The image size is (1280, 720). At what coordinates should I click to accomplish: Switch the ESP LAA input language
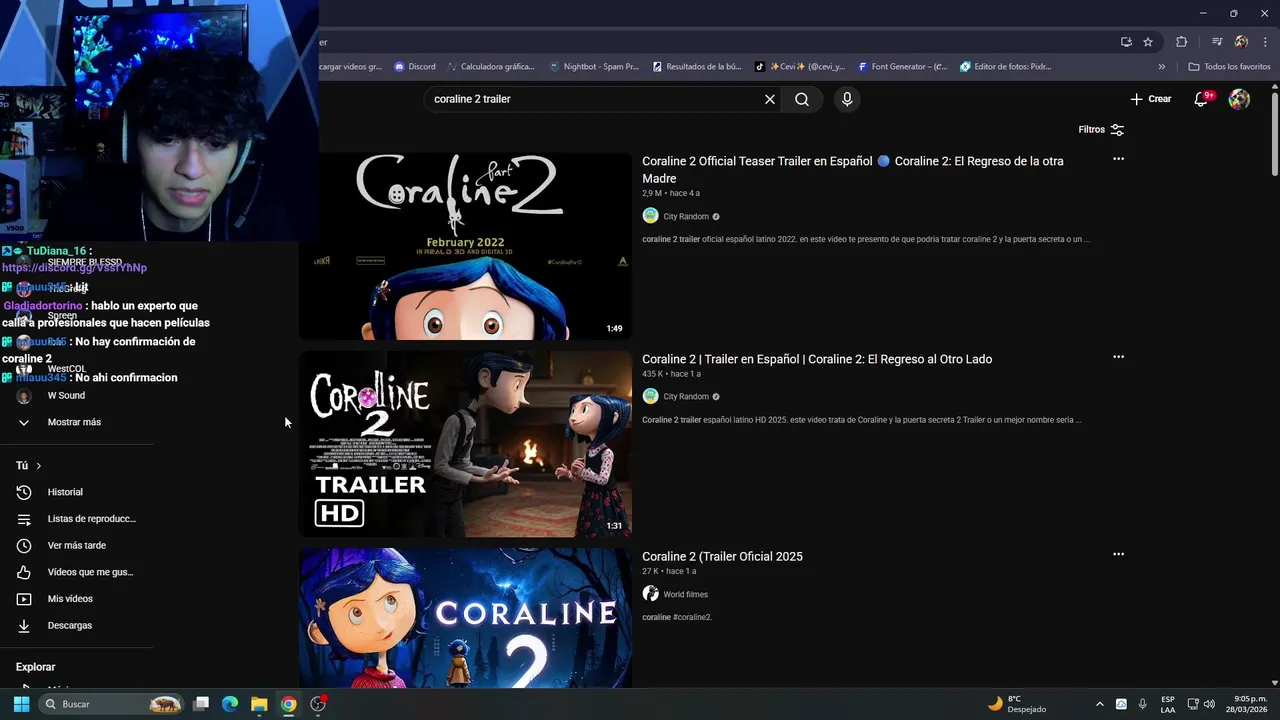(1168, 704)
